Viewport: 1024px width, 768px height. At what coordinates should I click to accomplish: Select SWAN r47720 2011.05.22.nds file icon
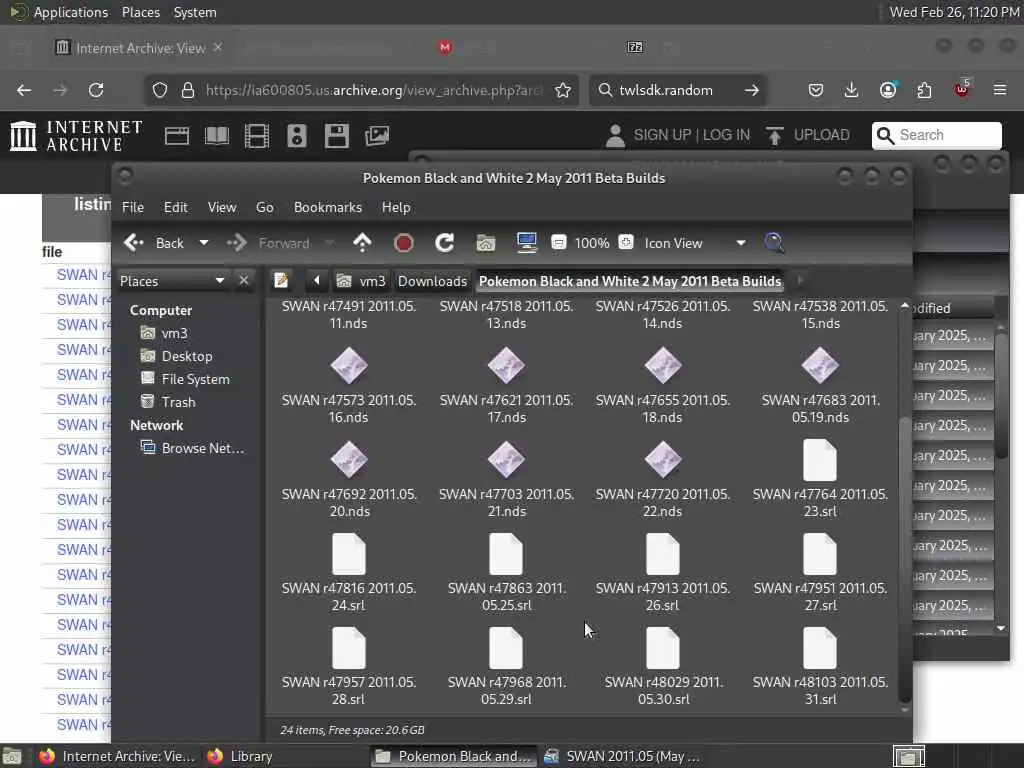(x=663, y=460)
